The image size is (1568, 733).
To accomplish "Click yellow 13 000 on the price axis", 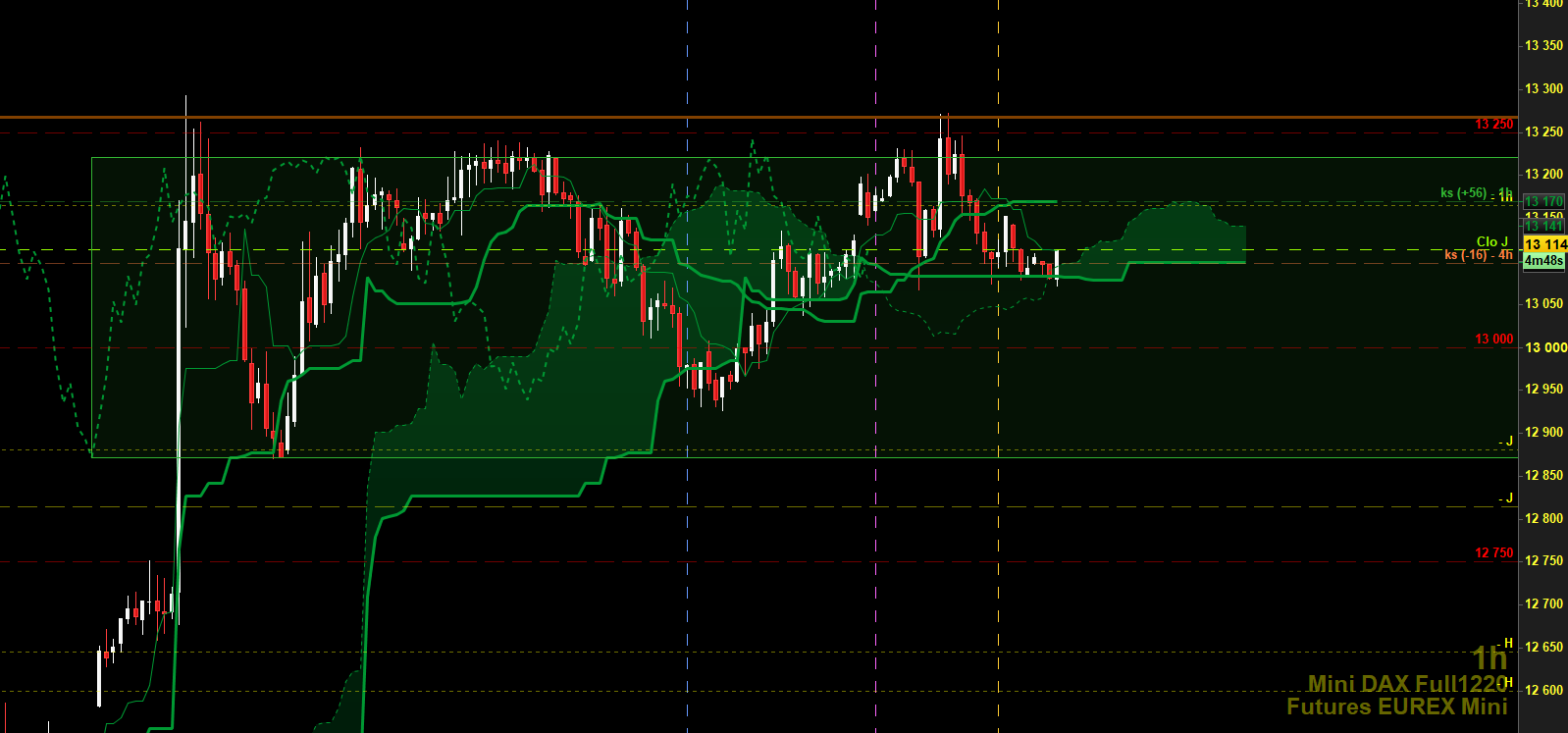I will (1545, 347).
